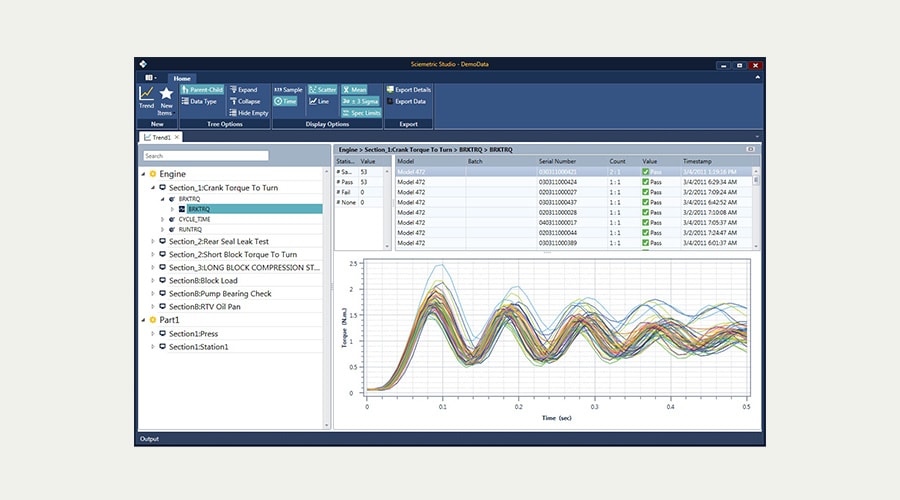Select CYCLE_TIME in the tree
900x500 pixels.
pyautogui.click(x=195, y=219)
